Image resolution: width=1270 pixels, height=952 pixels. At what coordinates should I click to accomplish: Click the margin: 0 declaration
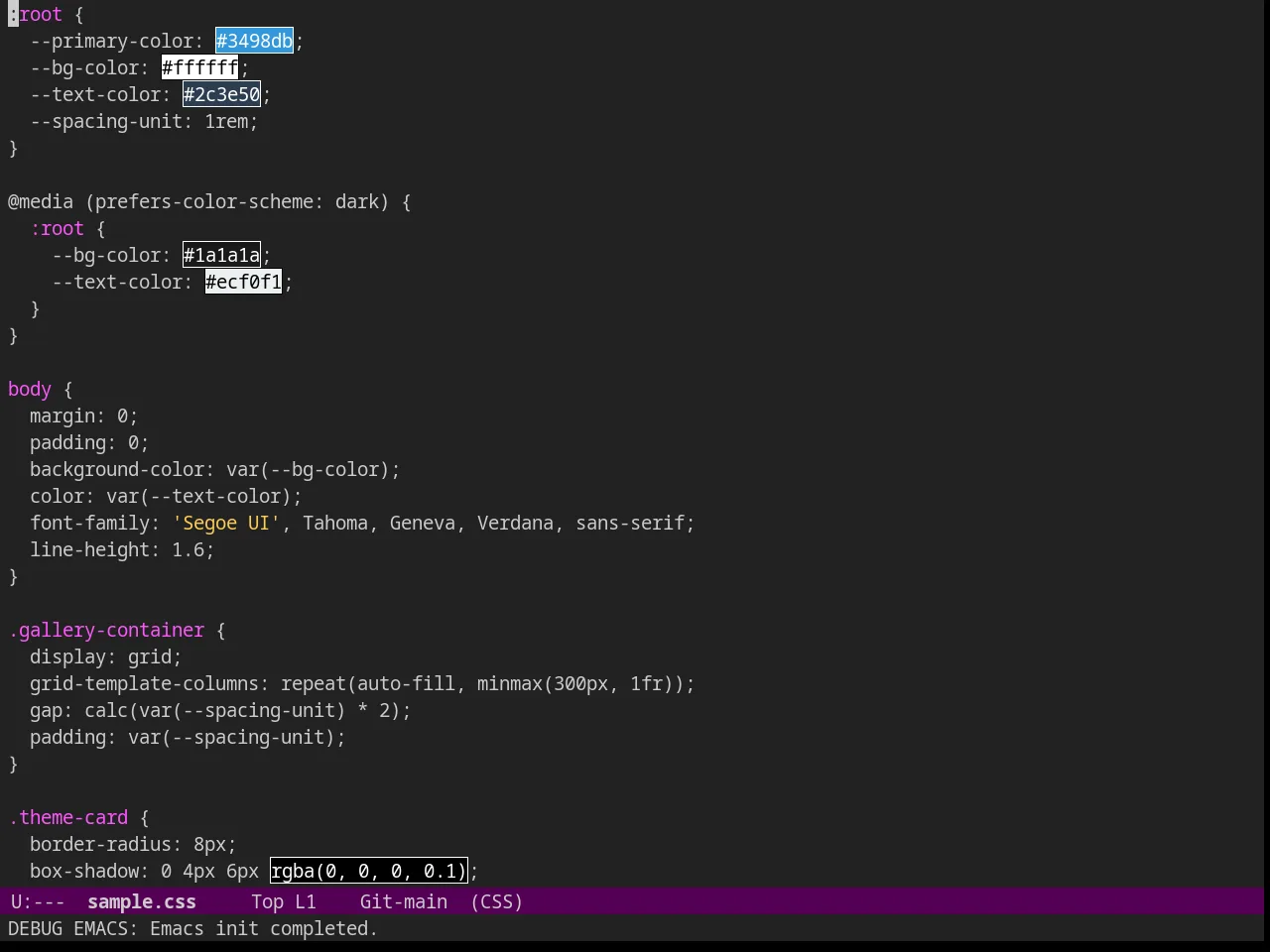coord(83,416)
